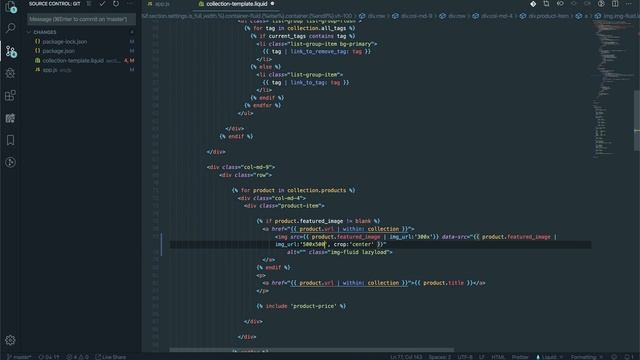Click the UTF-8 encoding status item
Viewport: 640px width, 360px height.
pyautogui.click(x=464, y=357)
